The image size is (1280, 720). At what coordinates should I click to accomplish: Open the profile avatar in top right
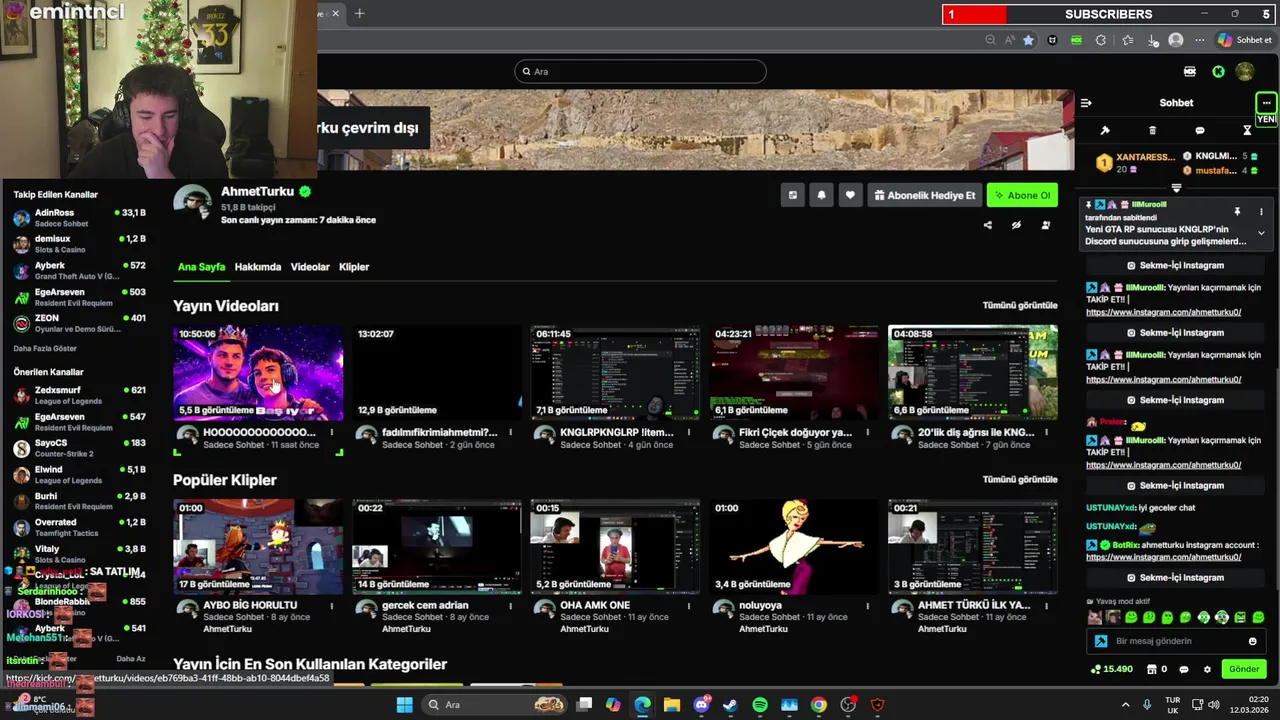coord(1245,72)
